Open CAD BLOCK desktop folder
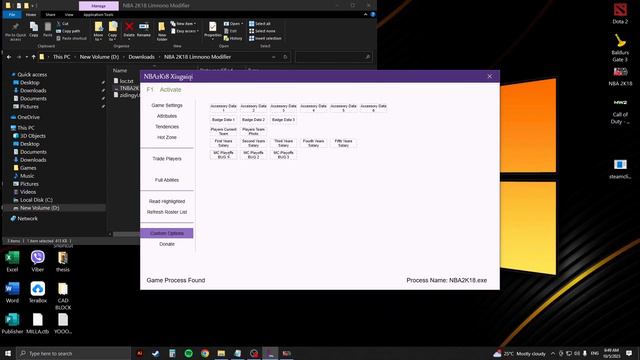This screenshot has width=640, height=360. pyautogui.click(x=63, y=296)
